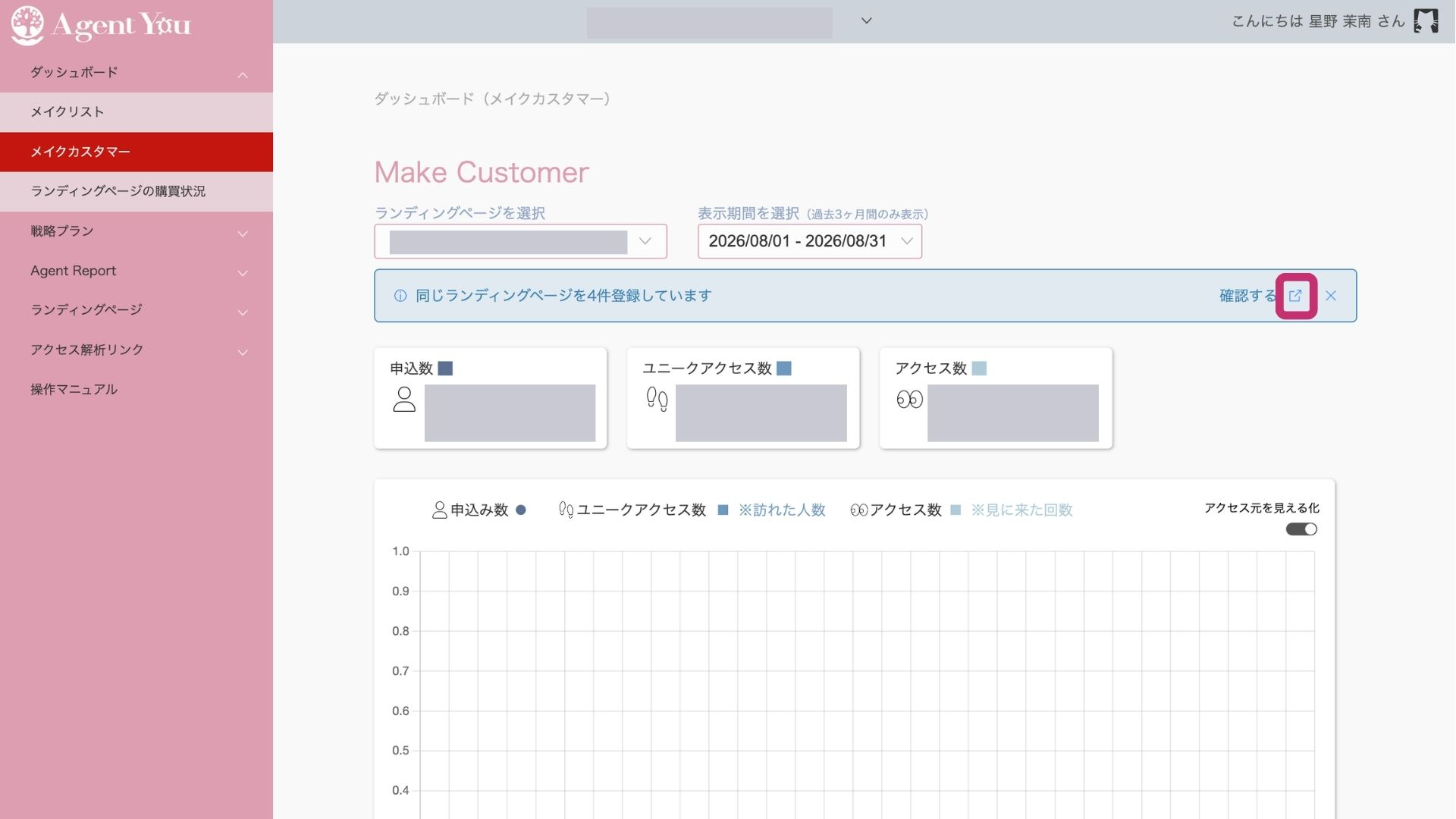Click the ダッシュボード（メイクカスタマー） breadcrumb text
The height and width of the screenshot is (819, 1456).
(493, 99)
